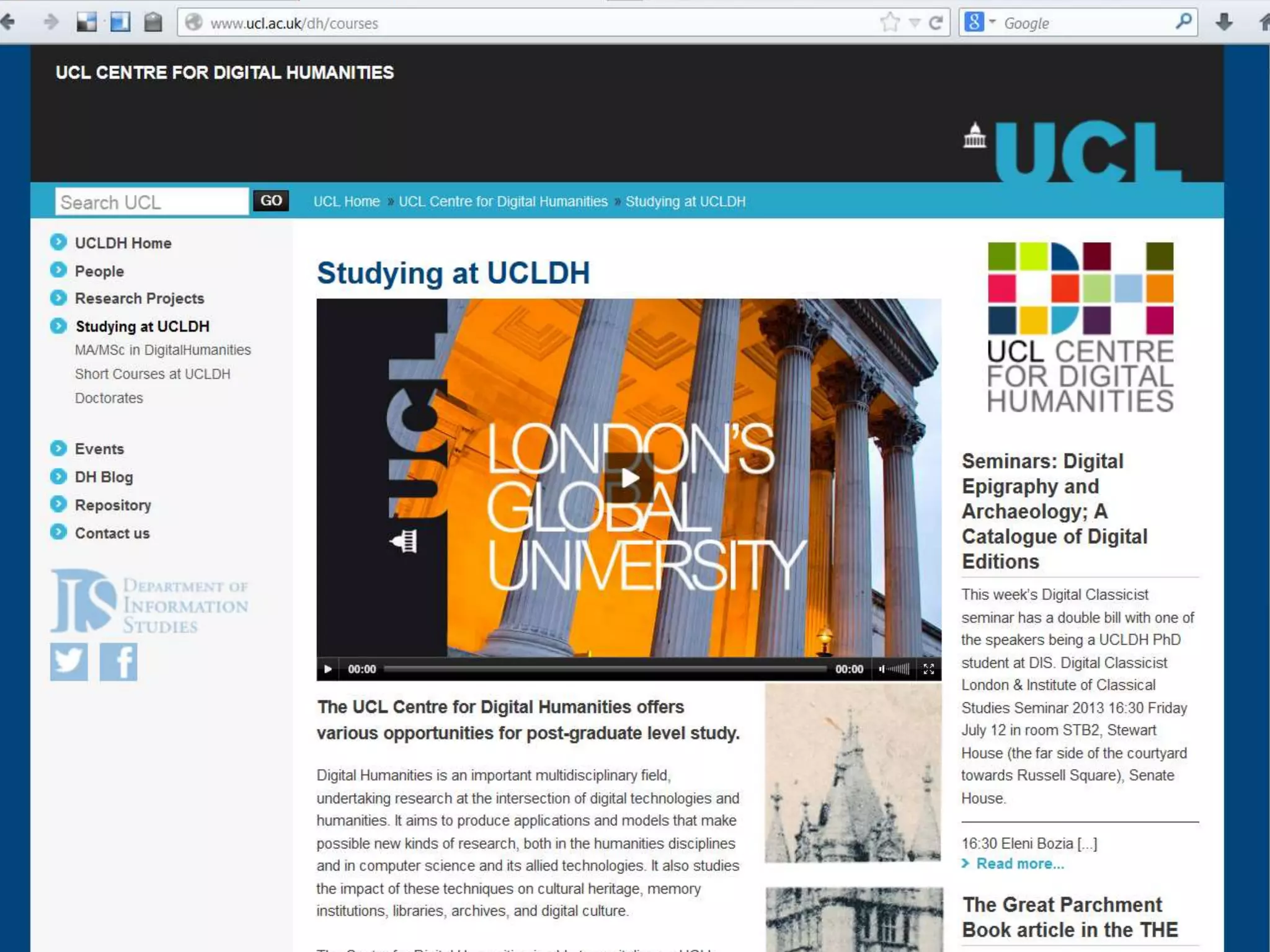Expand the Events sidebar section
The image size is (1270, 952).
coord(99,449)
